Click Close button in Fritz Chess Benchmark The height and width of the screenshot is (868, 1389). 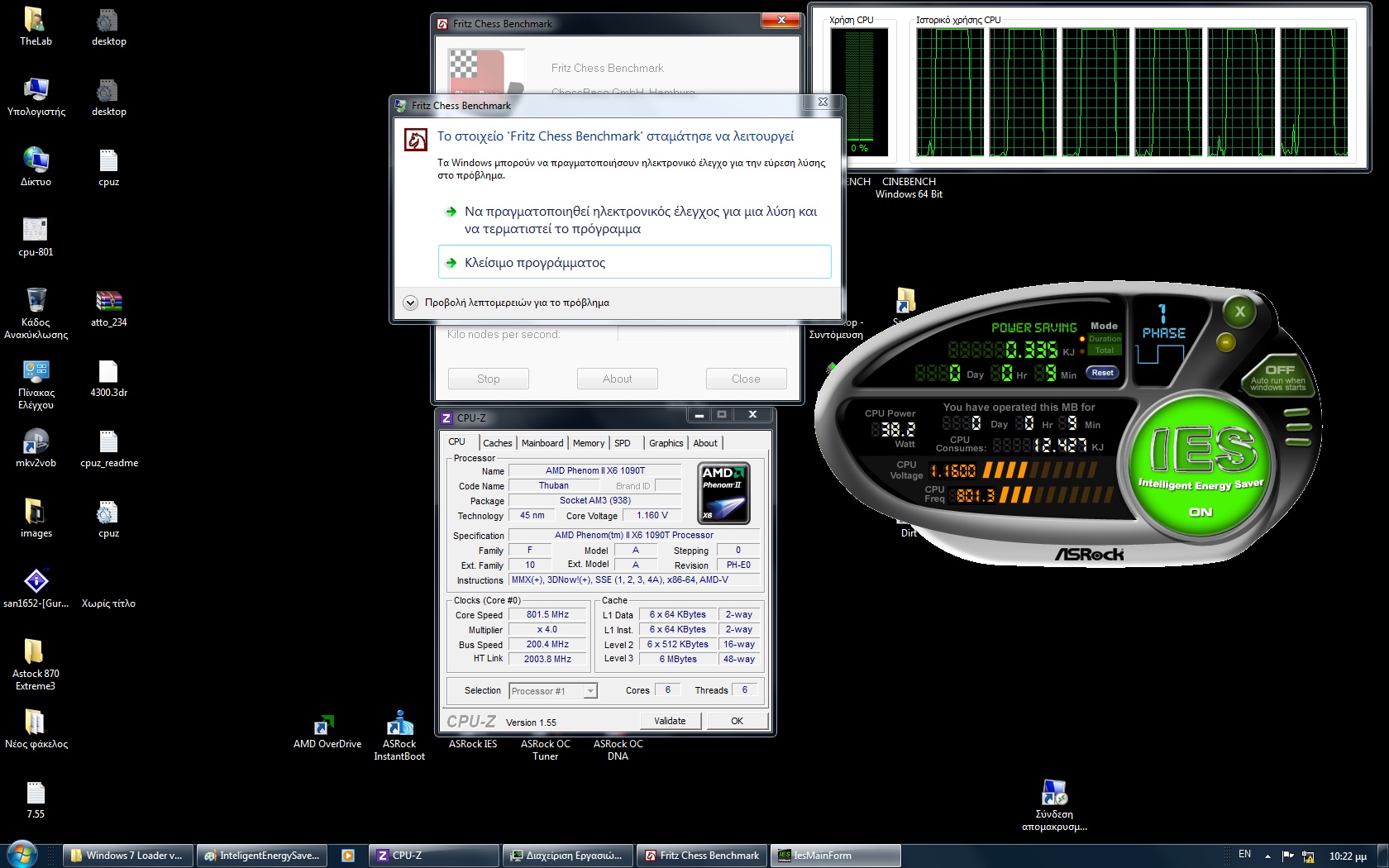pos(746,379)
